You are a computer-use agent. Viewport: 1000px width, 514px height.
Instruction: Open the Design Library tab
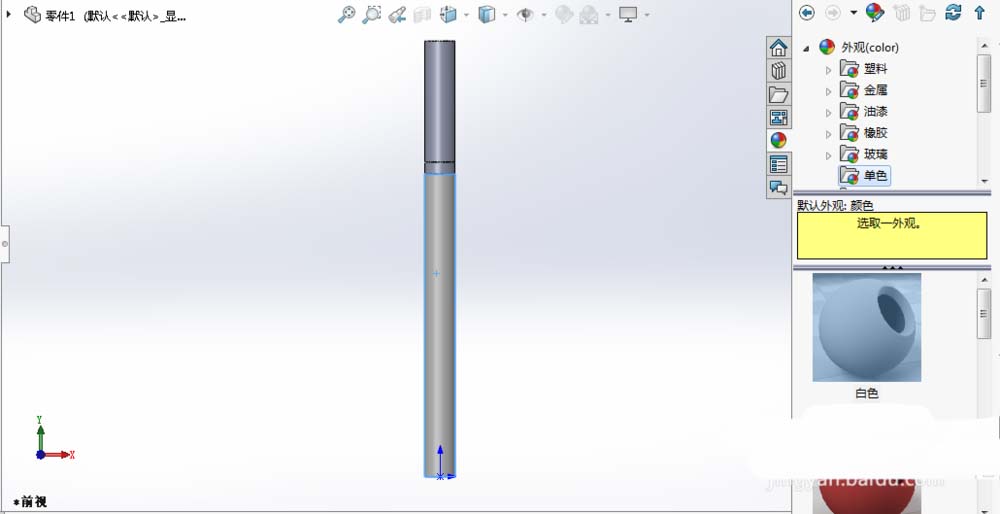(778, 70)
